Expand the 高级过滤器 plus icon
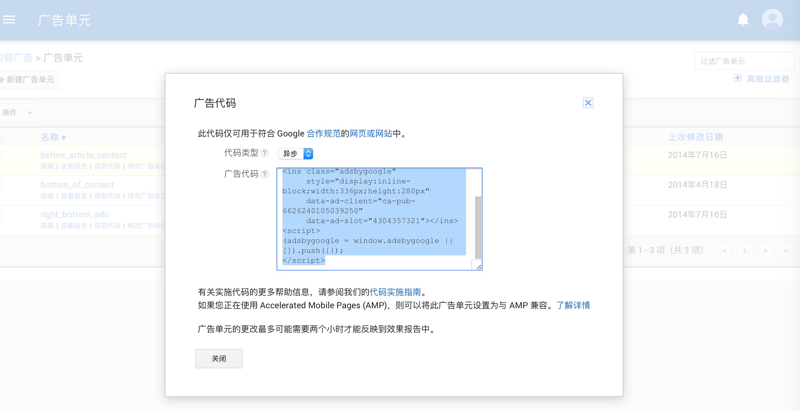 (x=737, y=78)
